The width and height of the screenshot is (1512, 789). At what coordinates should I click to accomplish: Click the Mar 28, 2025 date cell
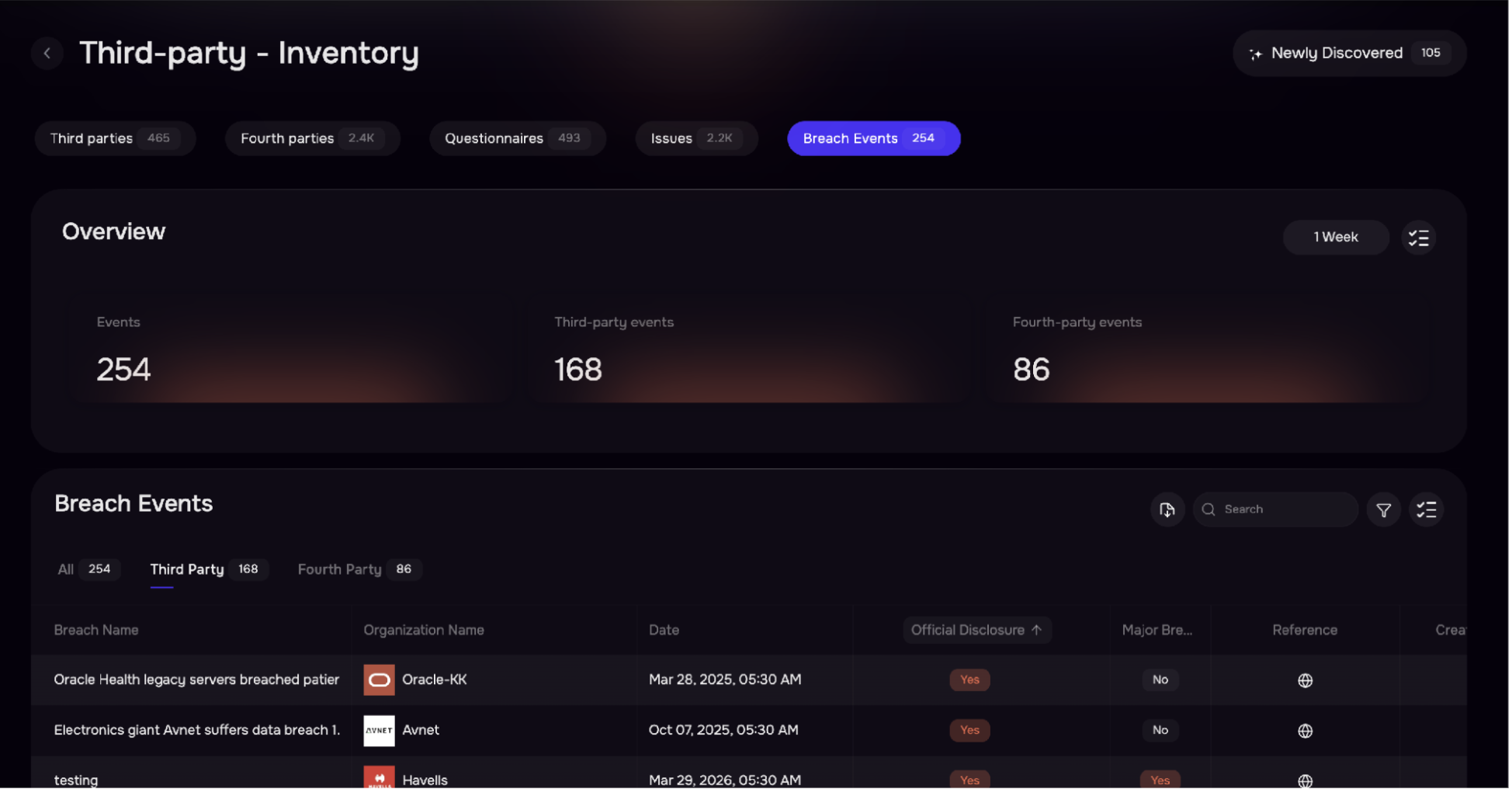tap(727, 681)
